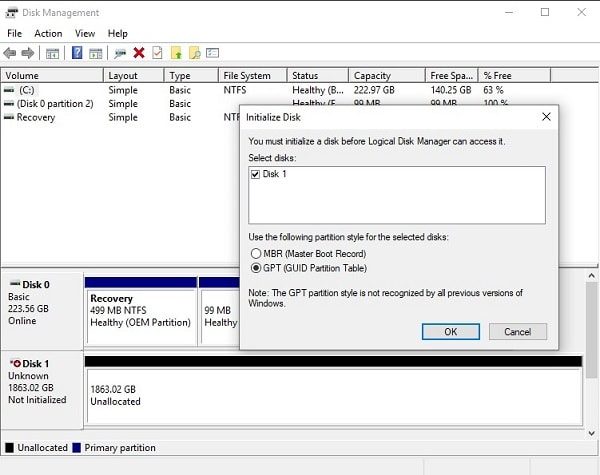Open the View menu

click(85, 34)
